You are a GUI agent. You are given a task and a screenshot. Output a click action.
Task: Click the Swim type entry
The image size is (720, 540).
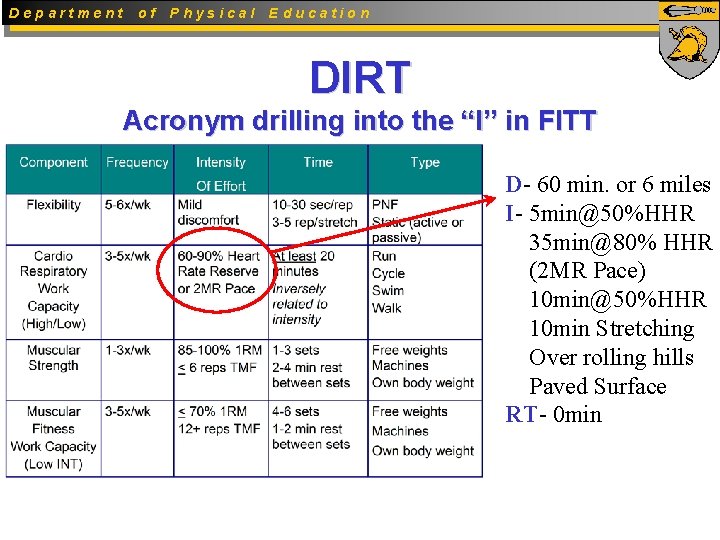tap(388, 291)
